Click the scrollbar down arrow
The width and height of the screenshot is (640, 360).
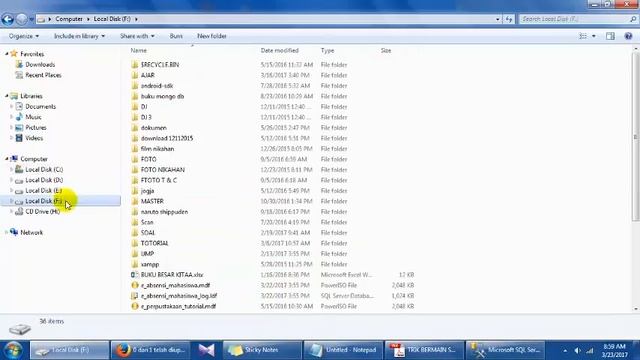tap(635, 309)
